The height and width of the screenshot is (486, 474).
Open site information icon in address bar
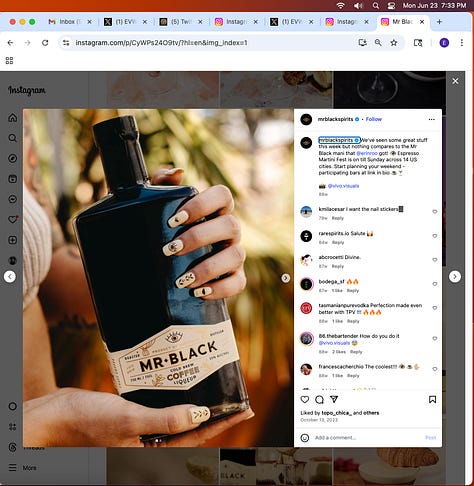pyautogui.click(x=66, y=43)
